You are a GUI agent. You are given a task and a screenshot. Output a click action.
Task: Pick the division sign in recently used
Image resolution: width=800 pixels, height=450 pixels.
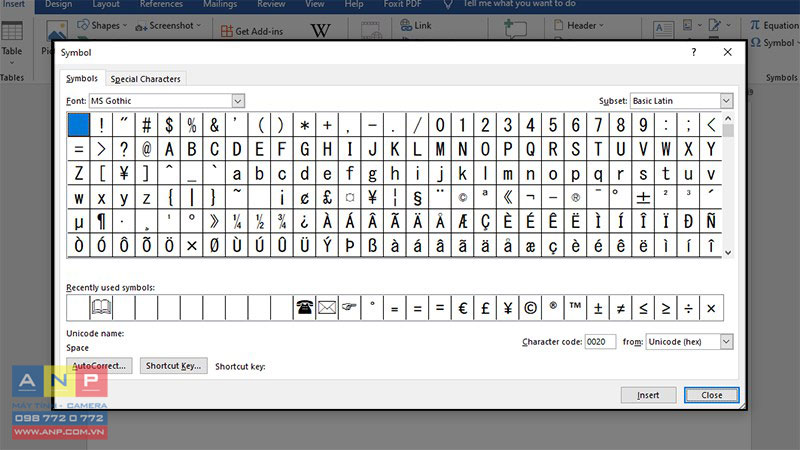[x=688, y=308]
